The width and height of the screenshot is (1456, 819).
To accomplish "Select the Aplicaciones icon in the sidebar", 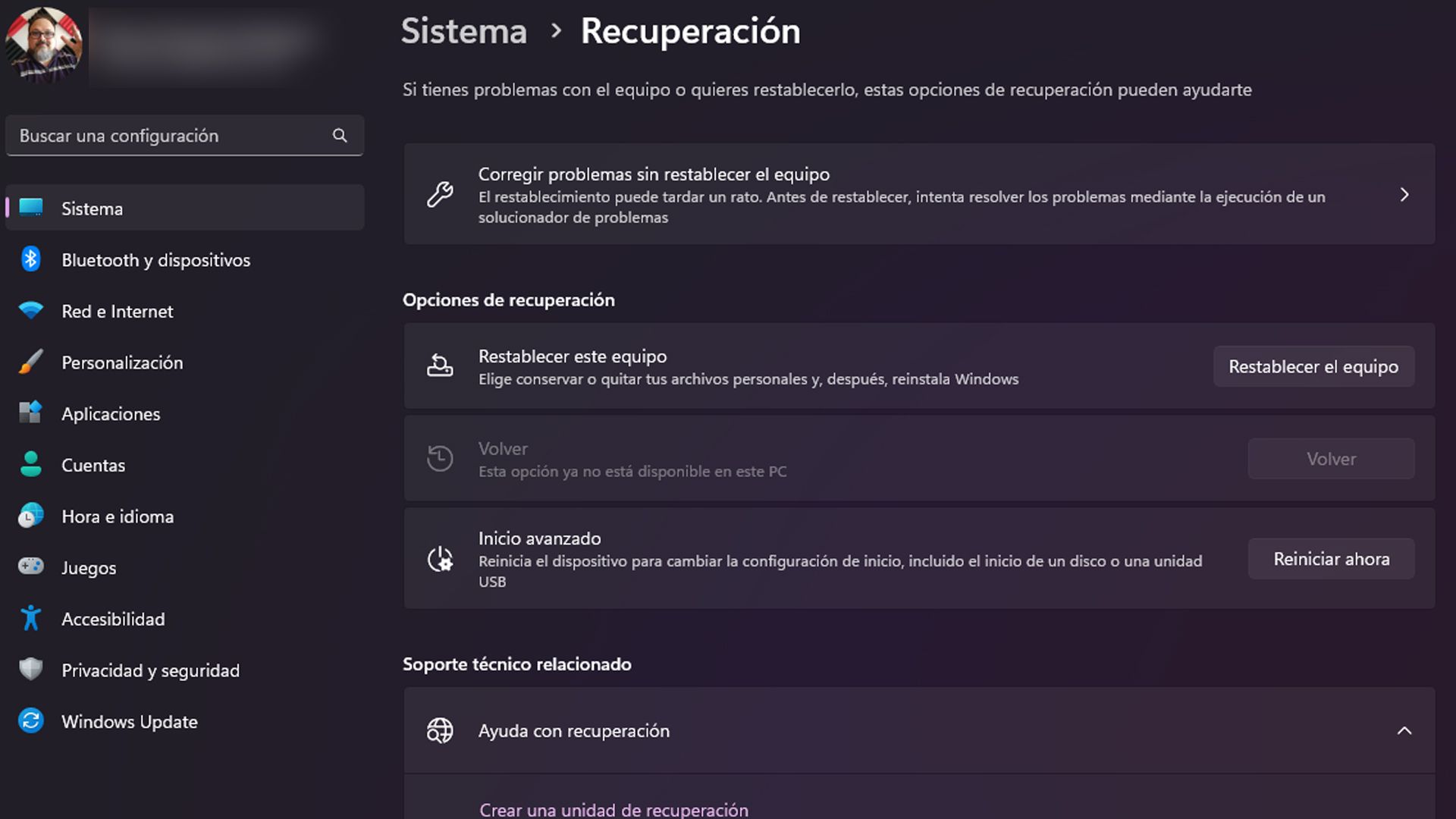I will 32,413.
